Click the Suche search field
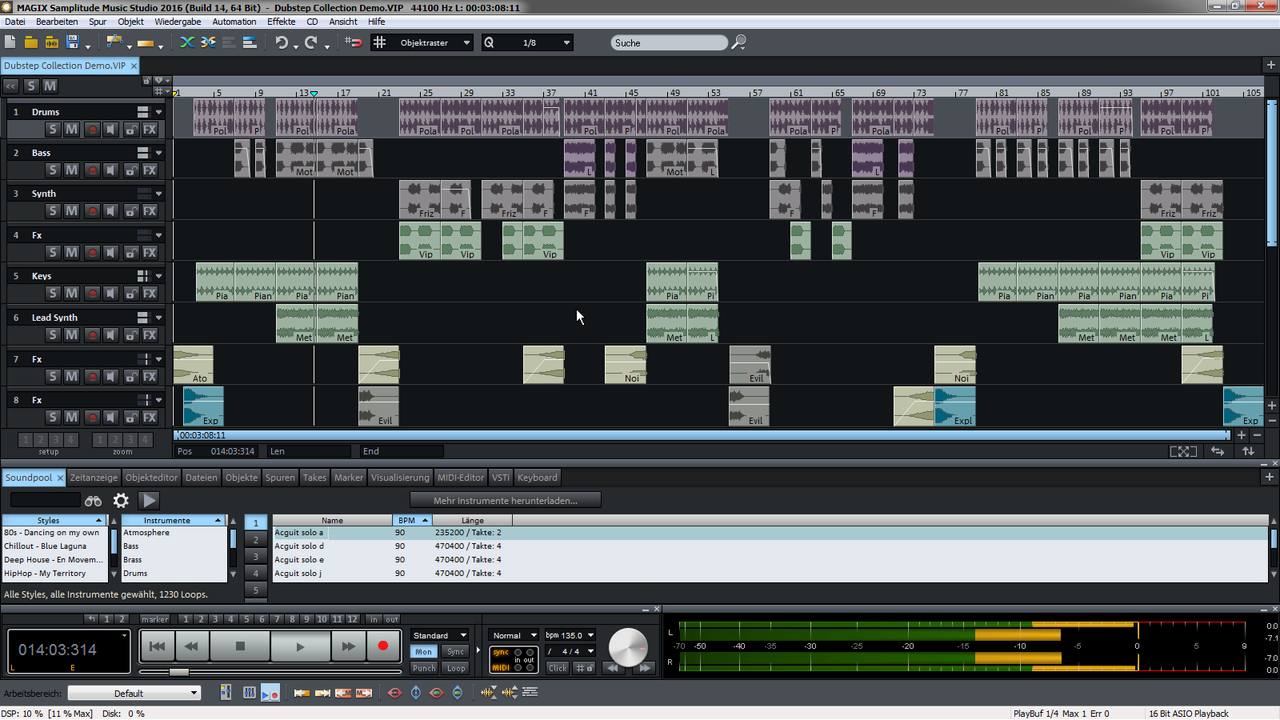Image resolution: width=1280 pixels, height=720 pixels. (669, 43)
